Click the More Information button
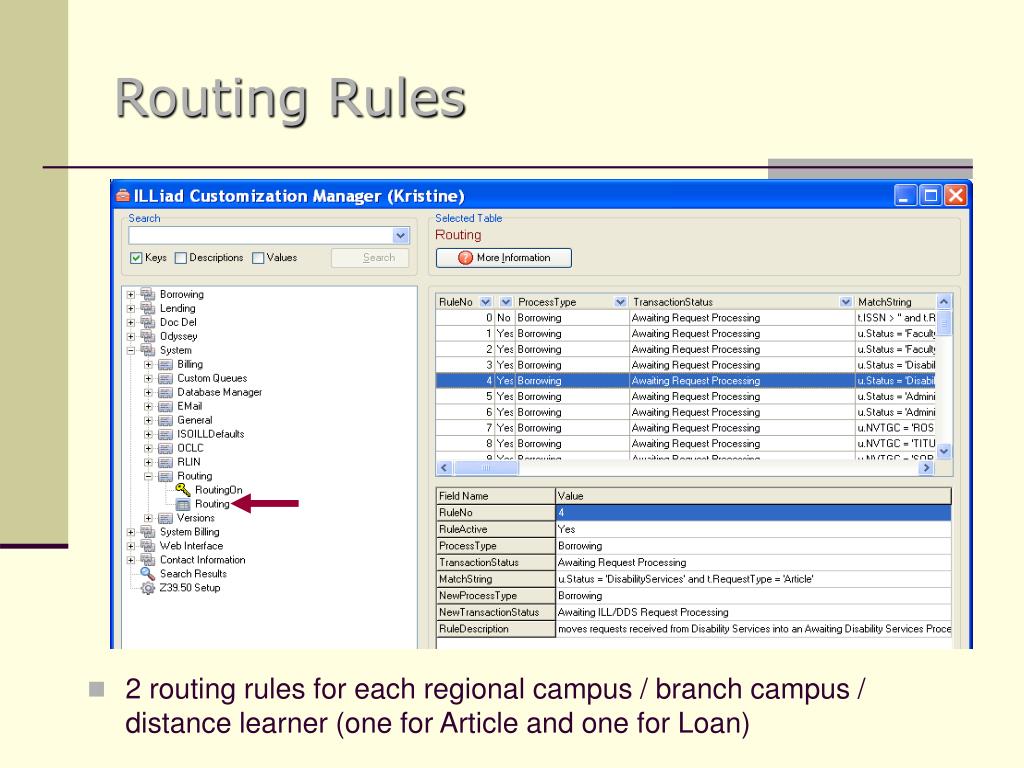The image size is (1024, 768). click(504, 258)
